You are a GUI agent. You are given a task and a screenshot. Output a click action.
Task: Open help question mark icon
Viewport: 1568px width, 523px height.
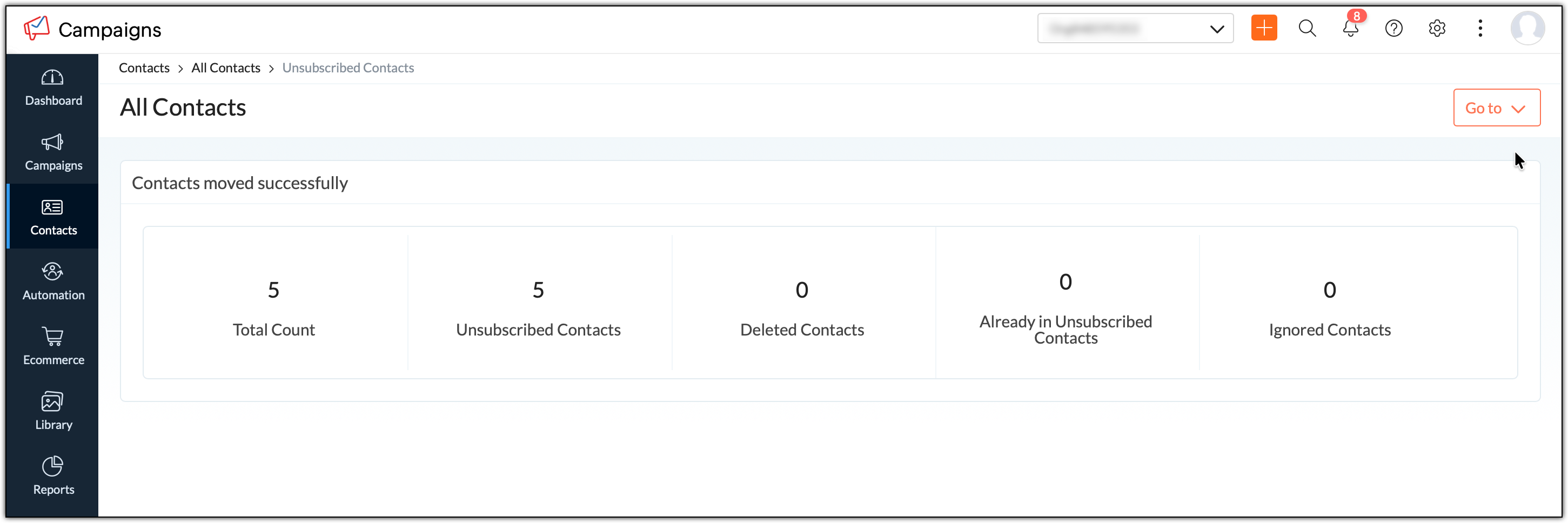pyautogui.click(x=1393, y=28)
